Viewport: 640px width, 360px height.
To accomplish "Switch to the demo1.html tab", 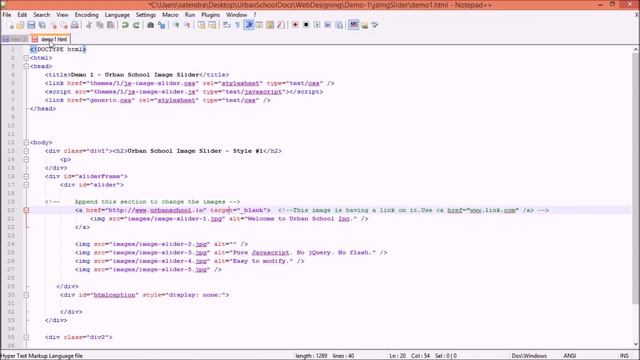I will [51, 39].
